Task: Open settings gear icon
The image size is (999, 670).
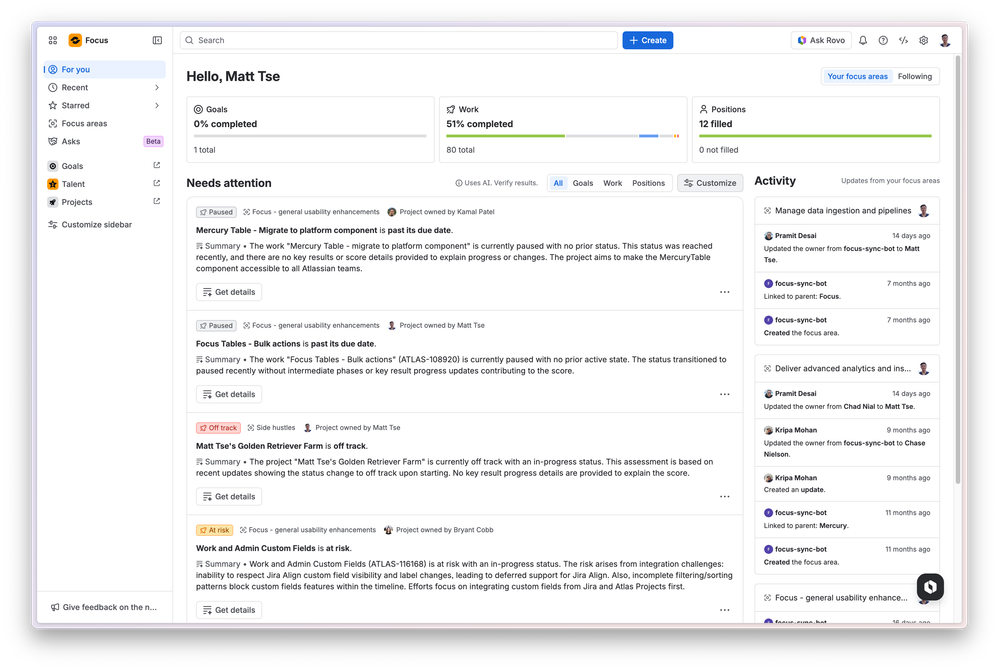Action: (924, 40)
